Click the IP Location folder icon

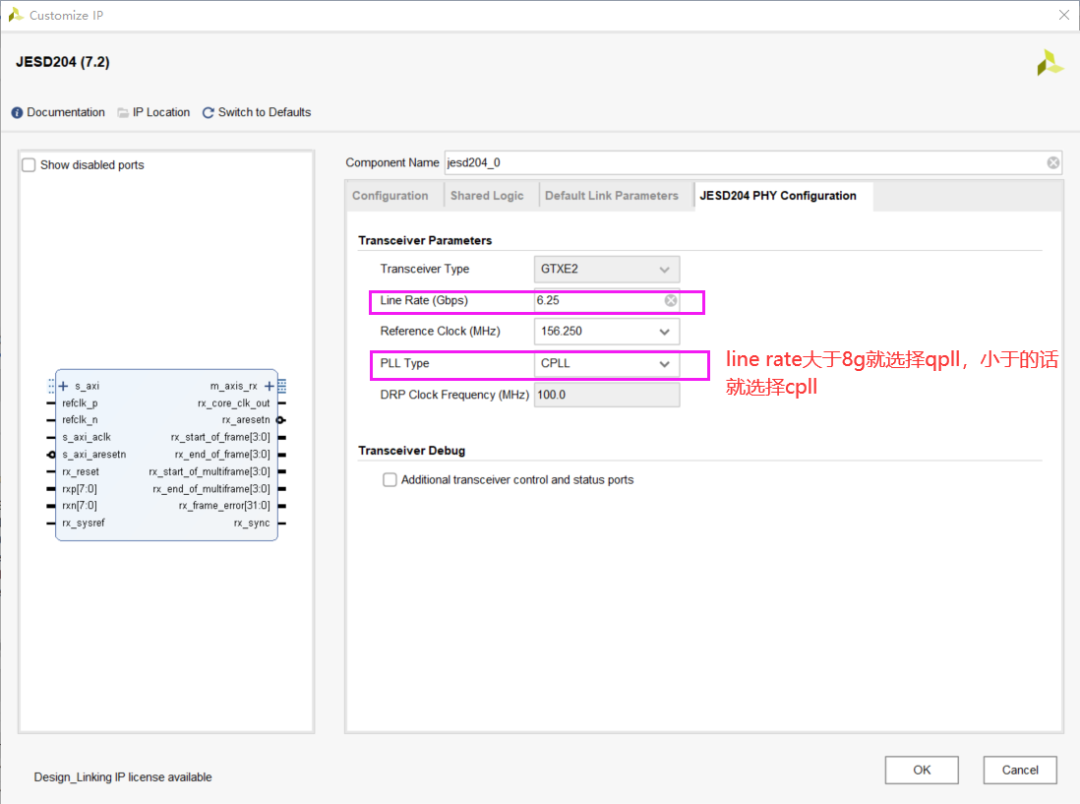coord(123,113)
